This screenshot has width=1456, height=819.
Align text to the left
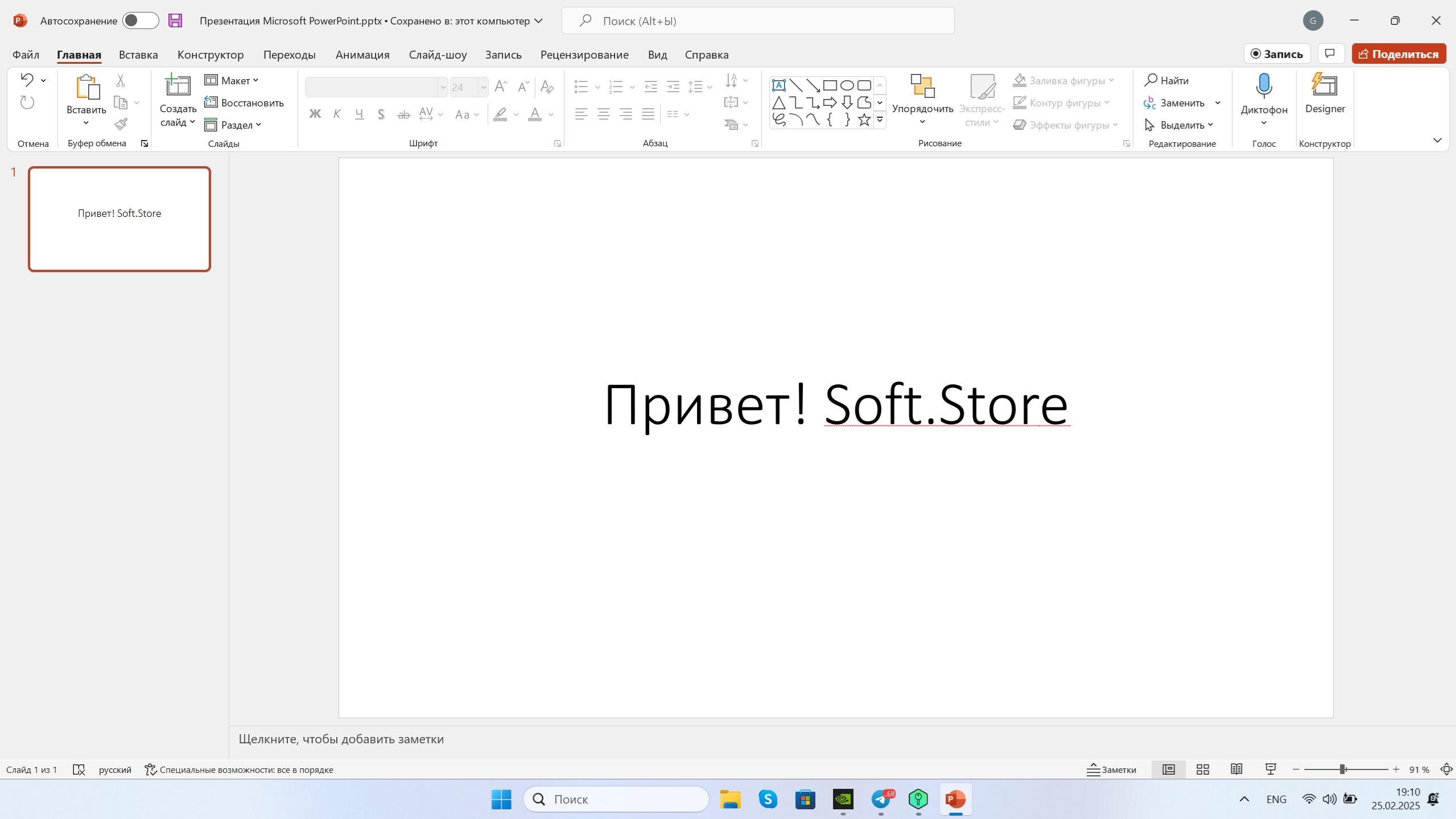coord(581,114)
